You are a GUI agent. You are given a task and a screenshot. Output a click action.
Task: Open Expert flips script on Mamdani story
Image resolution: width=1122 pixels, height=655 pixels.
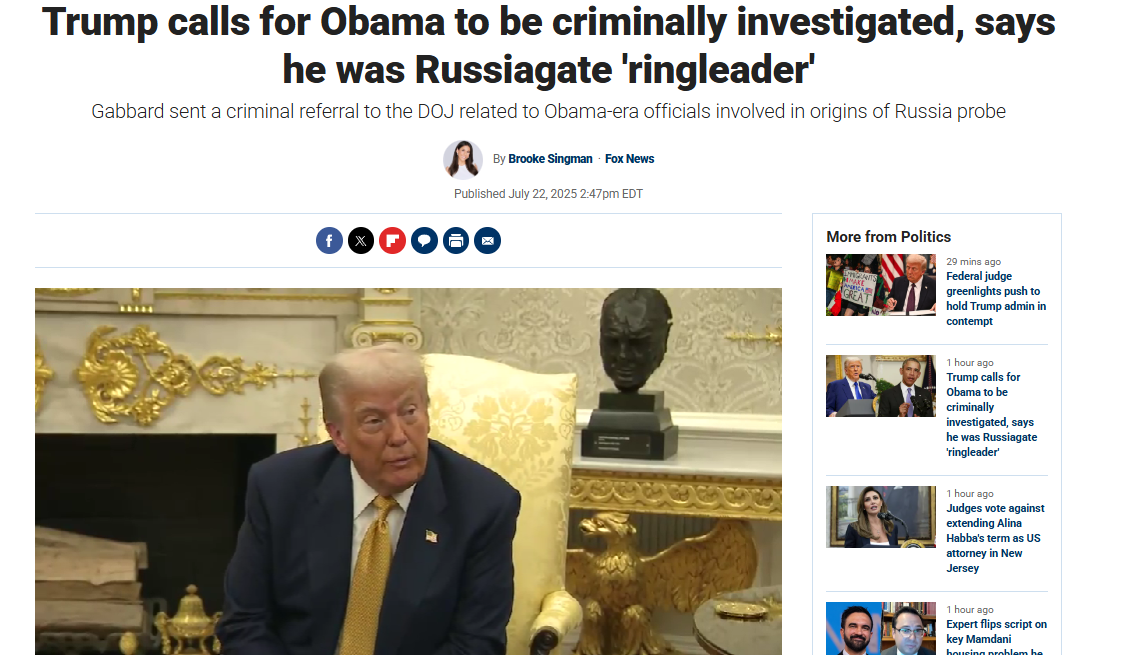pos(996,637)
